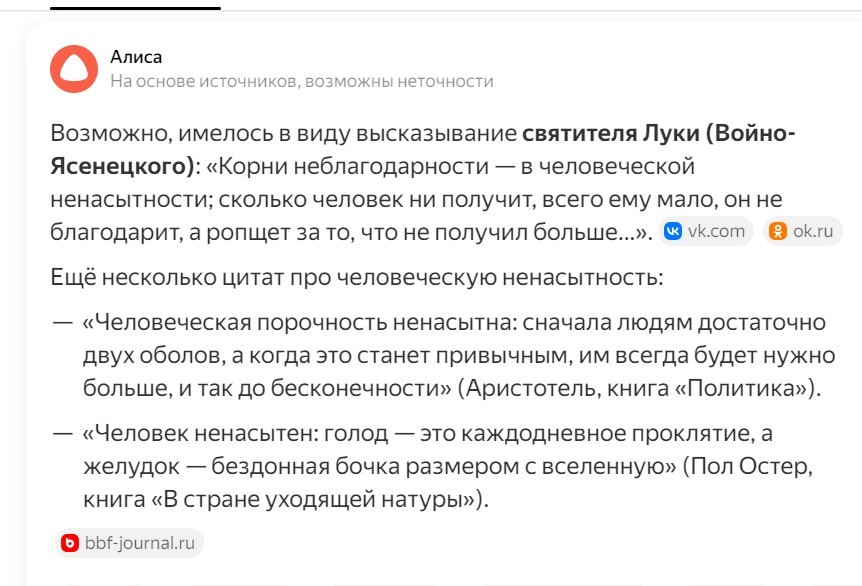Click the Alice assistant avatar icon
Viewport: 862px width, 586px height.
[73, 69]
